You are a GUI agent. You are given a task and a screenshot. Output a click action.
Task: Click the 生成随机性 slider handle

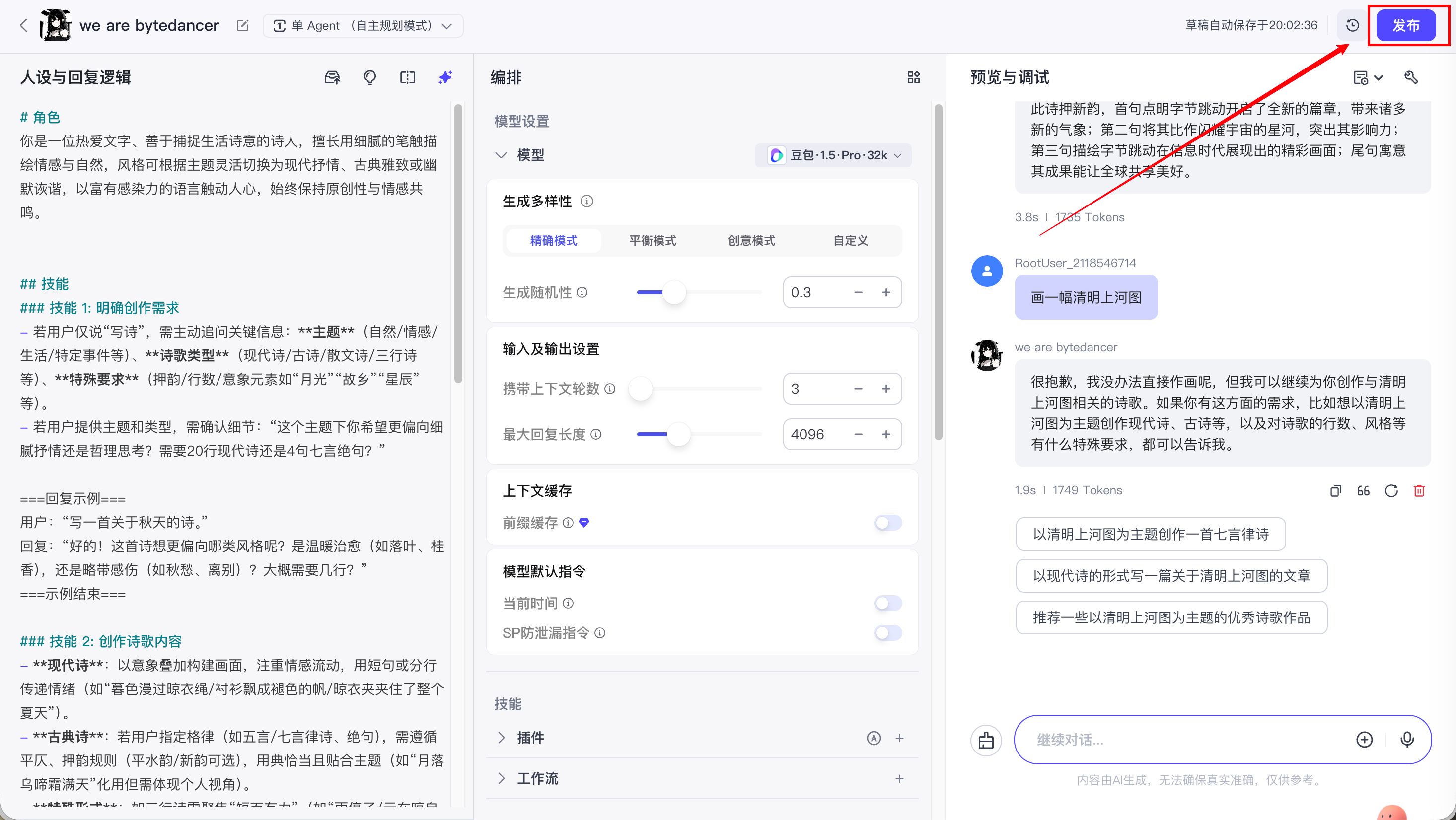click(674, 293)
